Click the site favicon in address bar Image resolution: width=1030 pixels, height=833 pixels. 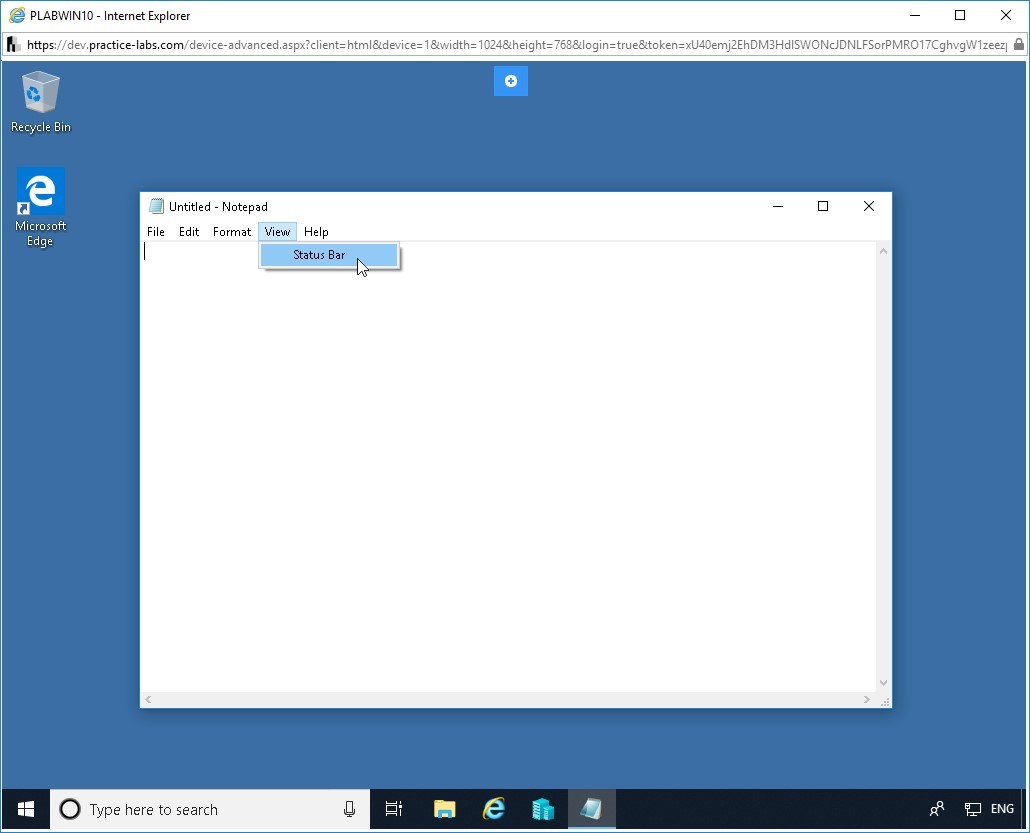pos(13,45)
